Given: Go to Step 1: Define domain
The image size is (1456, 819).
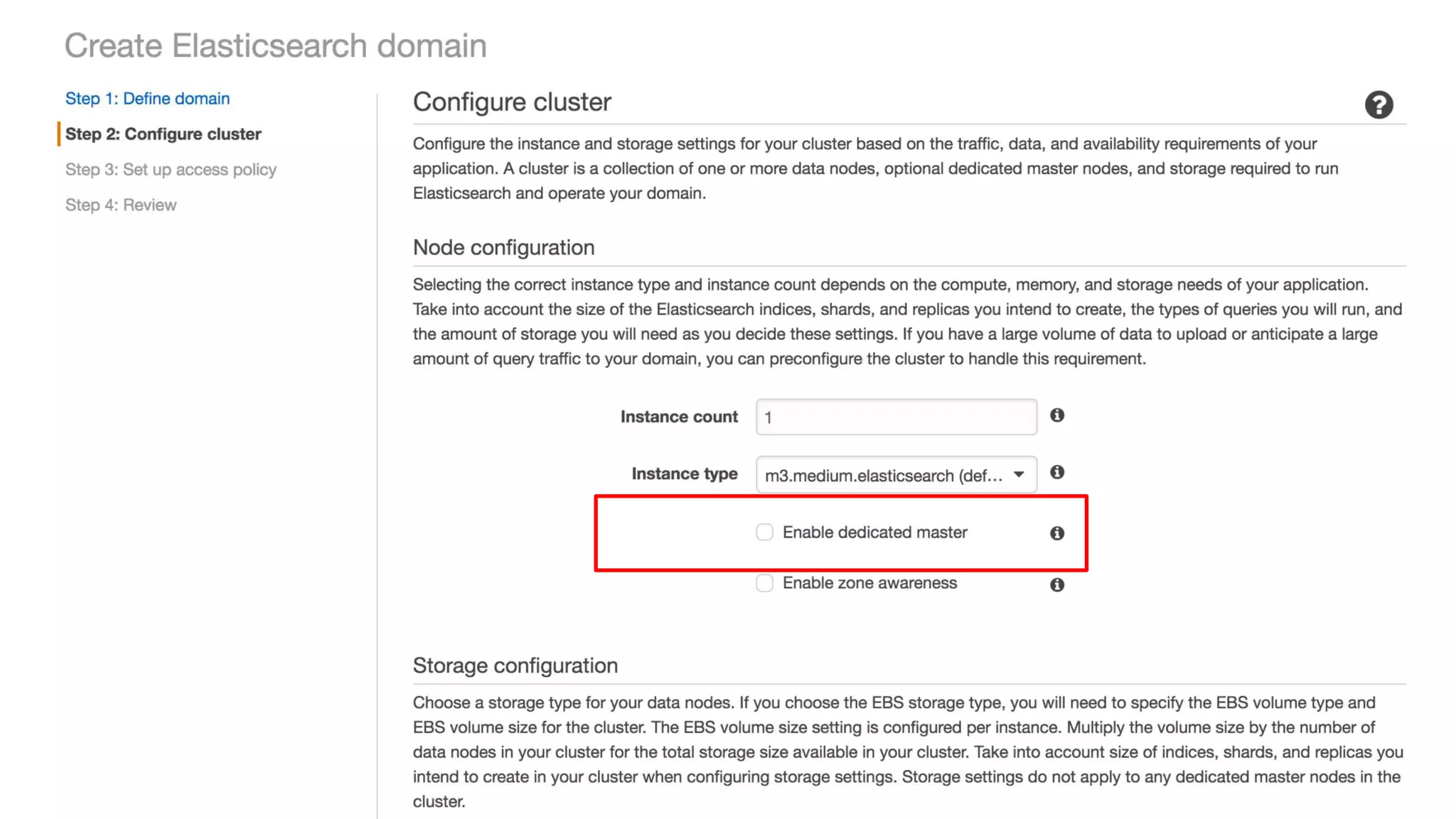Looking at the screenshot, I should (147, 99).
